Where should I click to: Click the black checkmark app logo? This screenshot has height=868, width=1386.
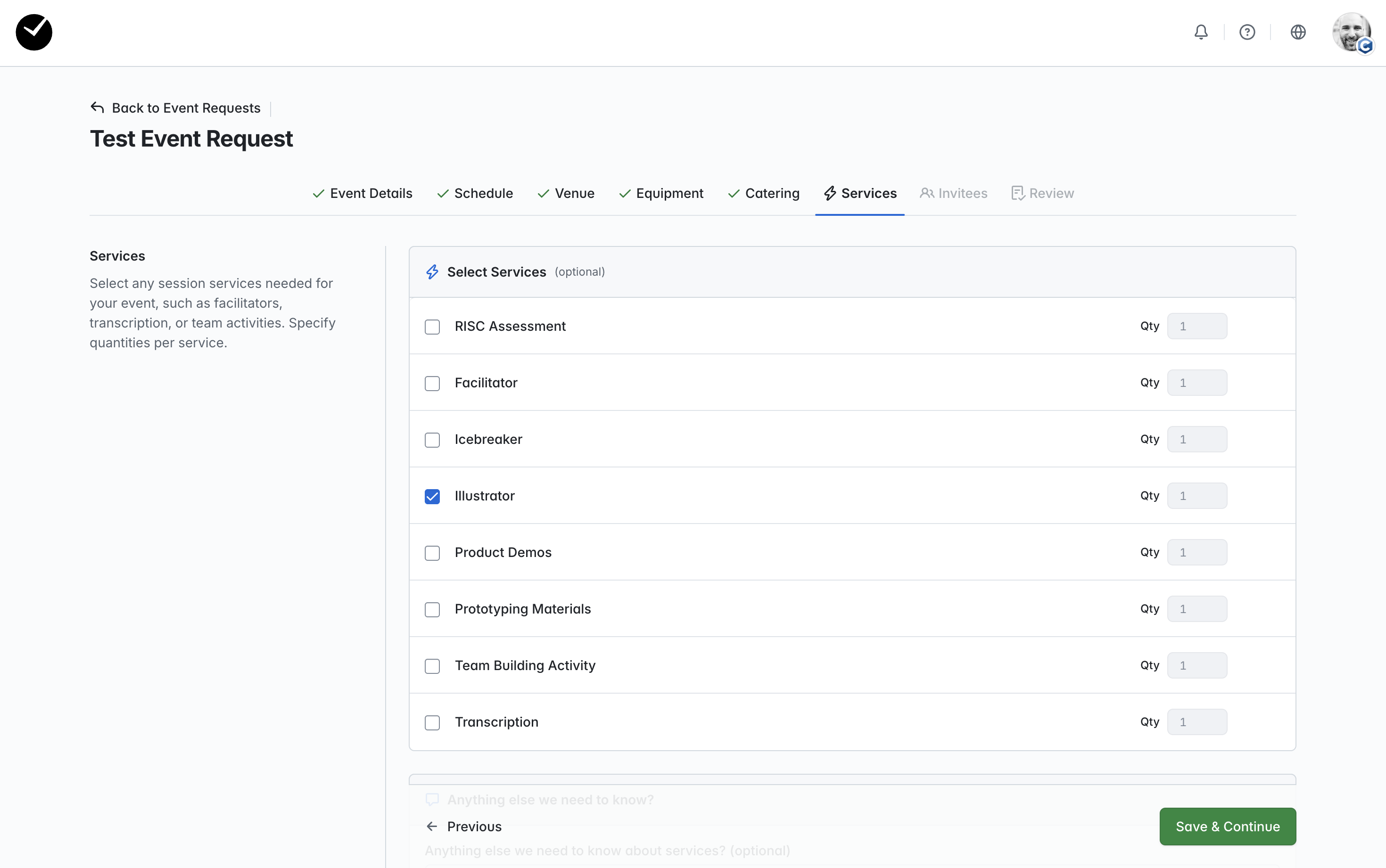point(34,32)
